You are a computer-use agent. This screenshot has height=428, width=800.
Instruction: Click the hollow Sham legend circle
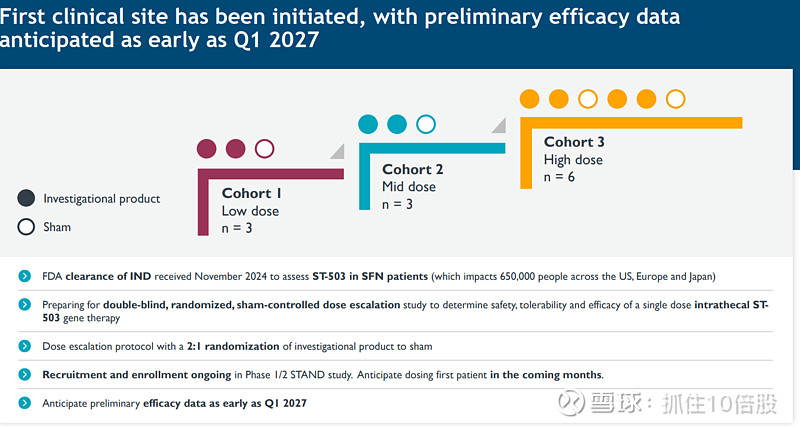coord(27,226)
